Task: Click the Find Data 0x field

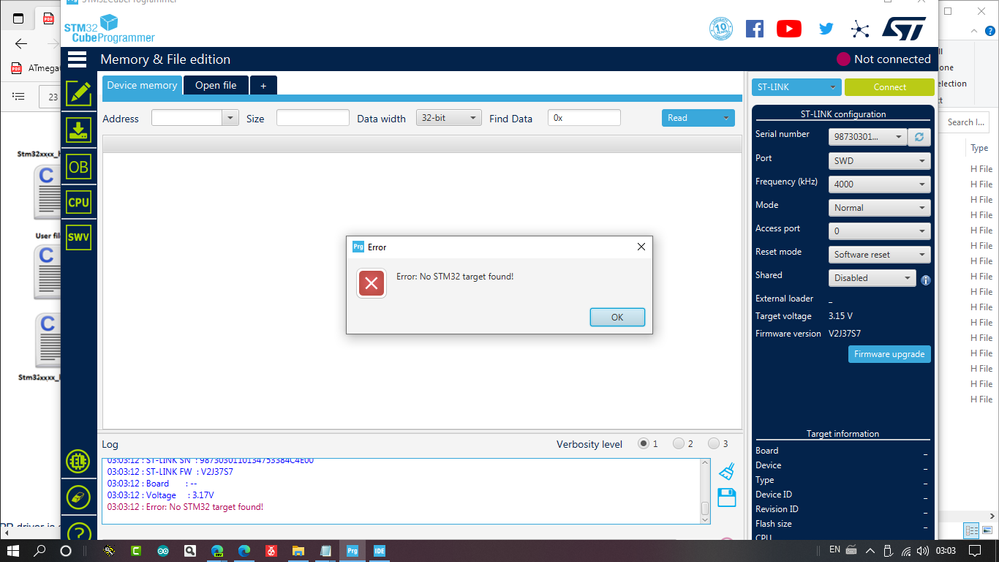Action: [584, 118]
